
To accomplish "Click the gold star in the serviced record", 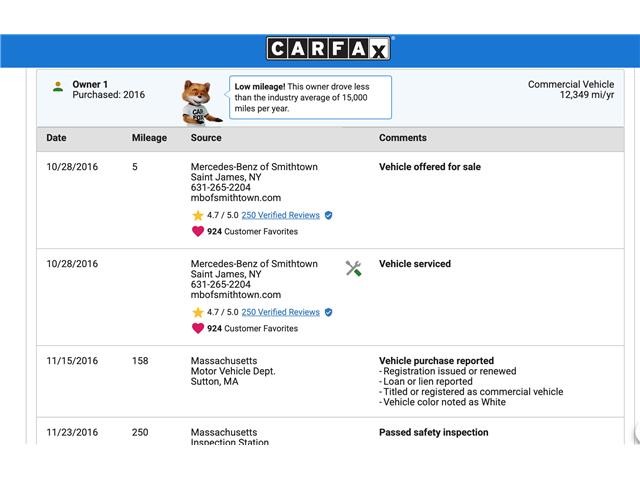I will point(198,312).
